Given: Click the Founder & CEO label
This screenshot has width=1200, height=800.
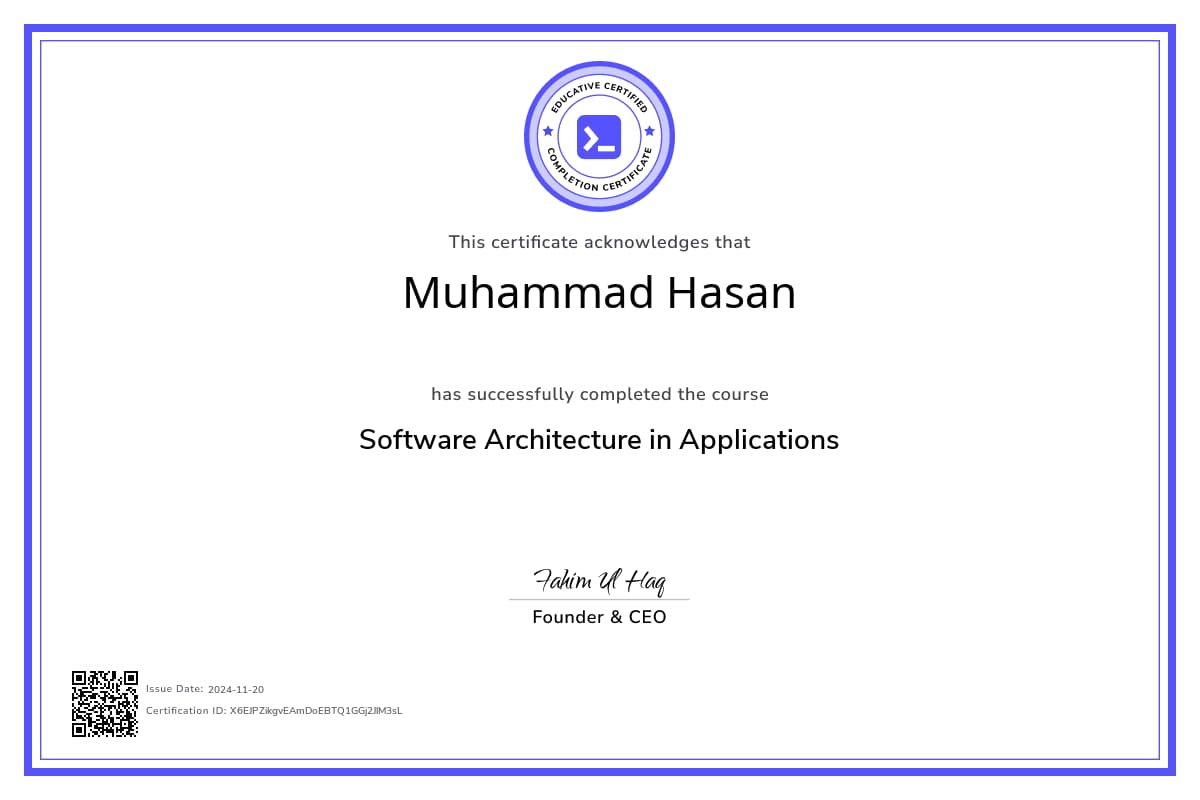Looking at the screenshot, I should click(599, 617).
